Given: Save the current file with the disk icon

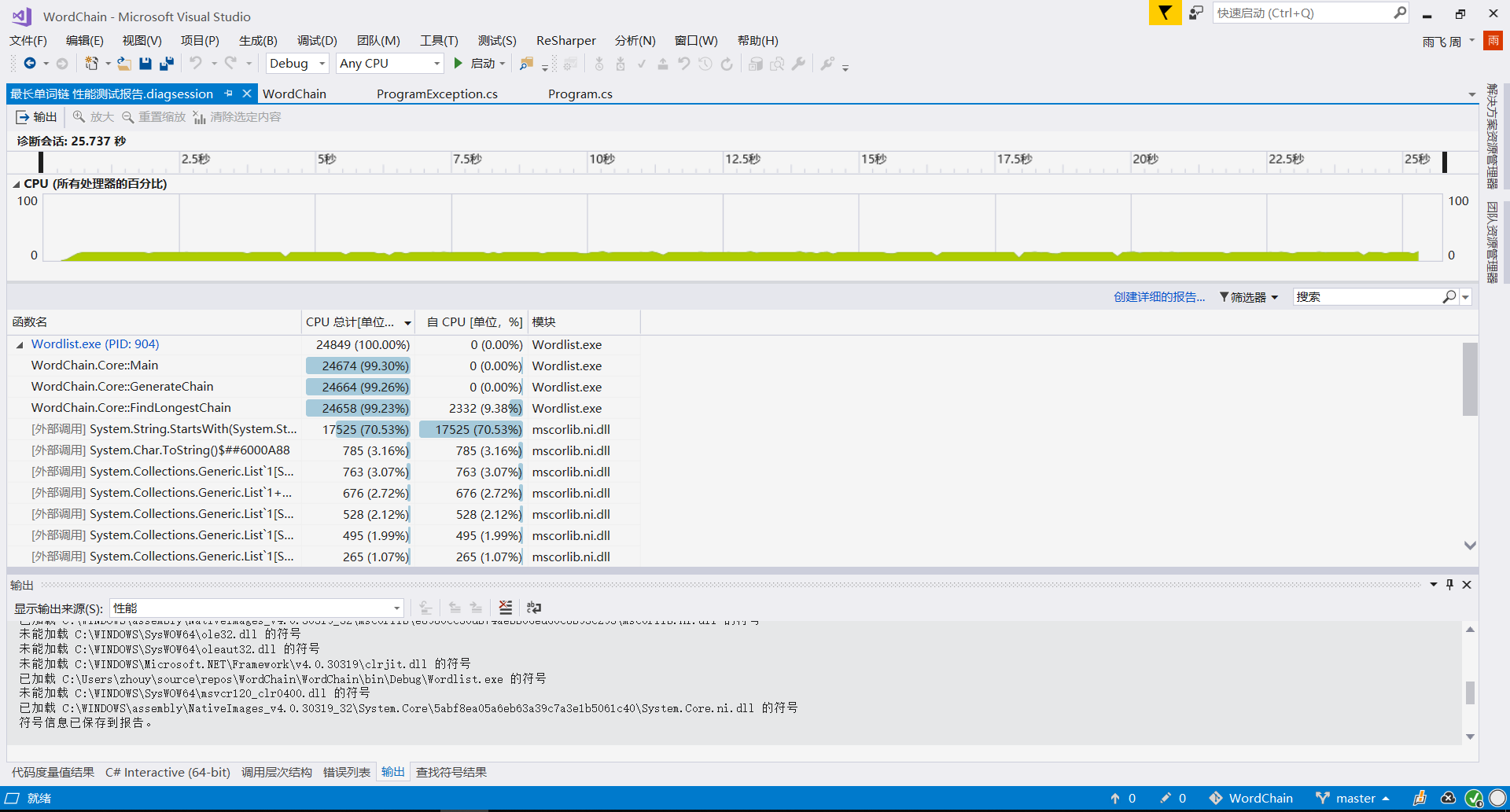Looking at the screenshot, I should pyautogui.click(x=145, y=64).
